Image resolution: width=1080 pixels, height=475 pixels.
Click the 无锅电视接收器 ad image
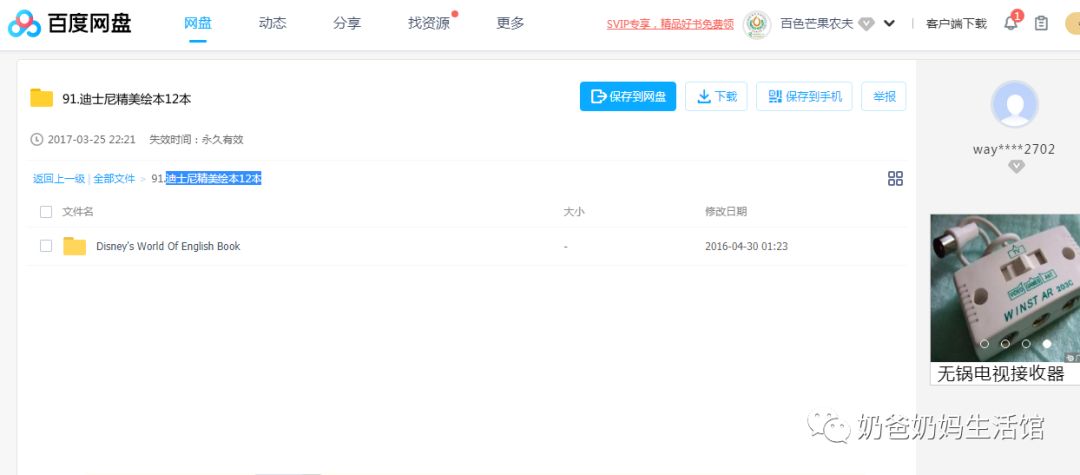(1005, 288)
